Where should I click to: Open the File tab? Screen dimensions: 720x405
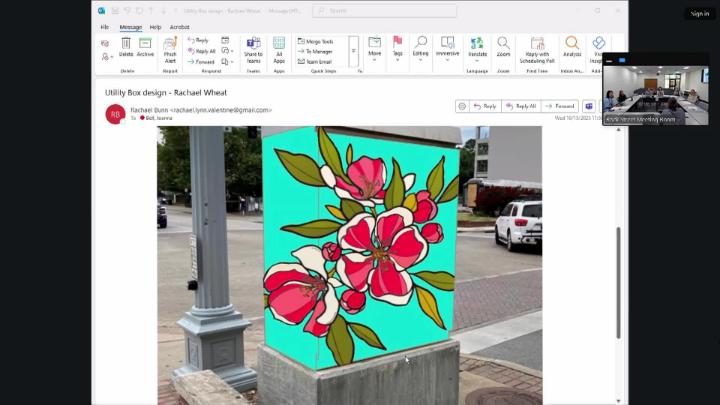click(x=104, y=27)
